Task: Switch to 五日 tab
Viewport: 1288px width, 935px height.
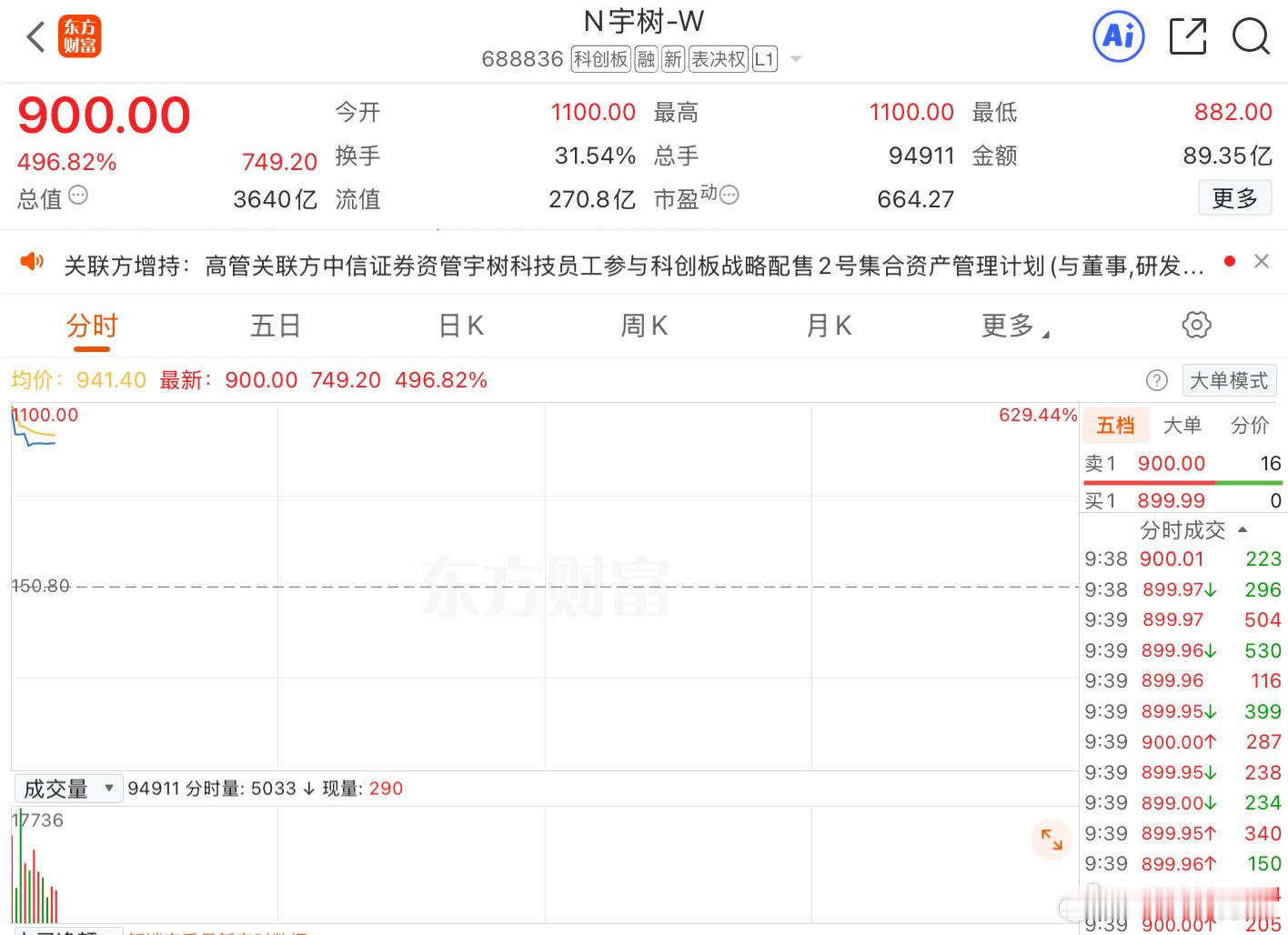Action: [276, 326]
